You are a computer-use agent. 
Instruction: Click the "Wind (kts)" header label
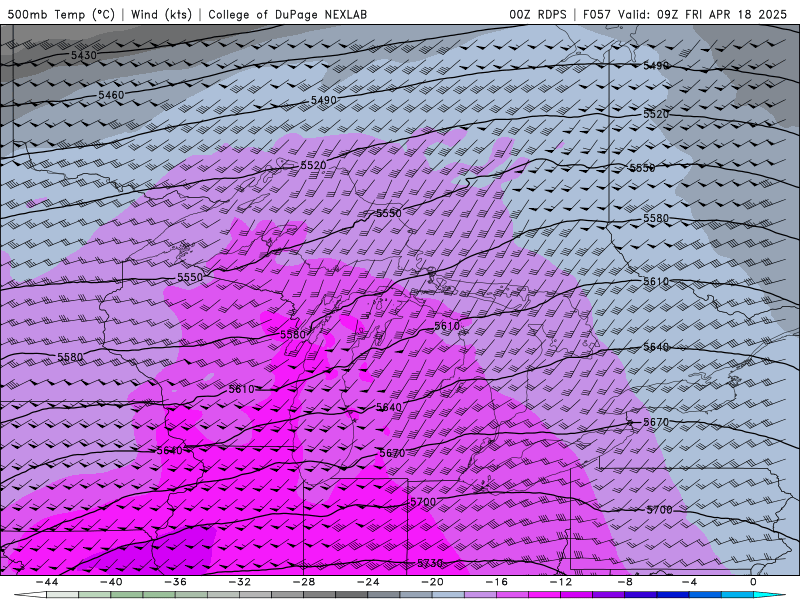tap(161, 14)
